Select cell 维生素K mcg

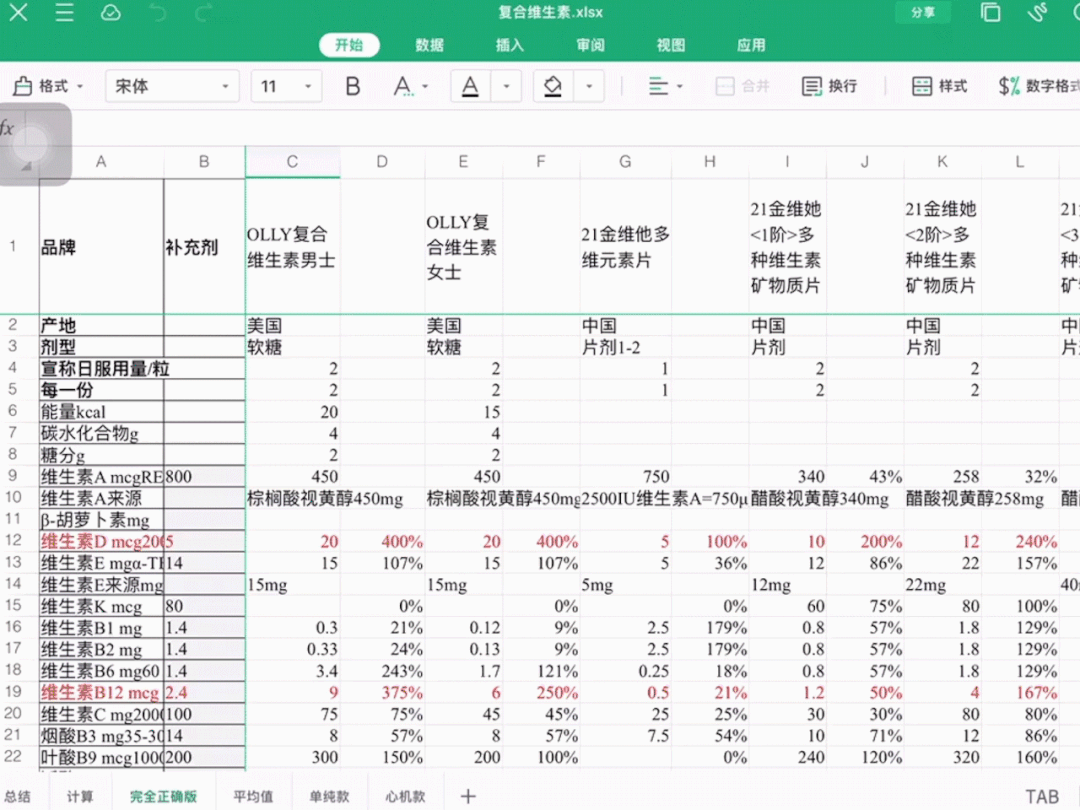point(101,606)
